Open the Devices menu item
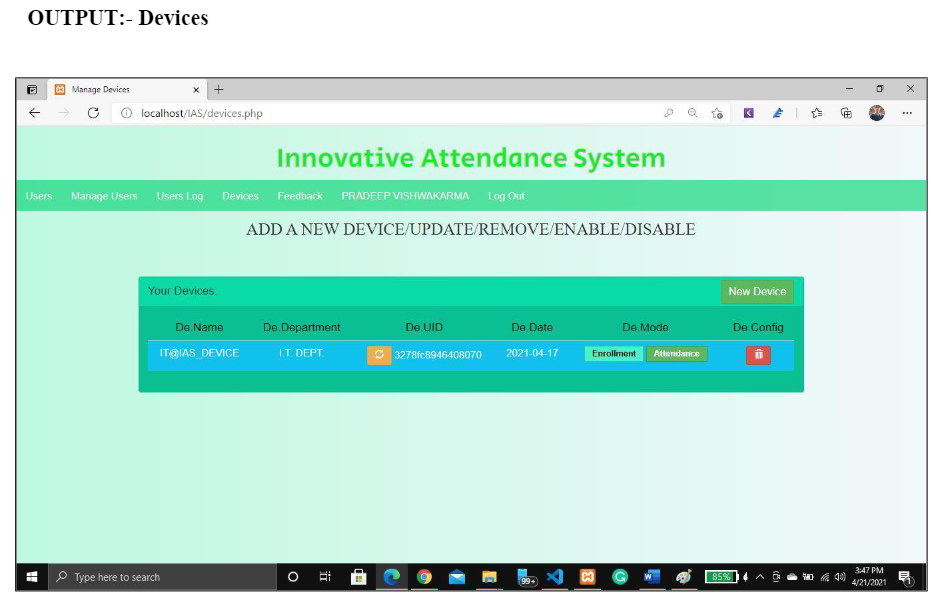931x595 pixels. pyautogui.click(x=240, y=196)
